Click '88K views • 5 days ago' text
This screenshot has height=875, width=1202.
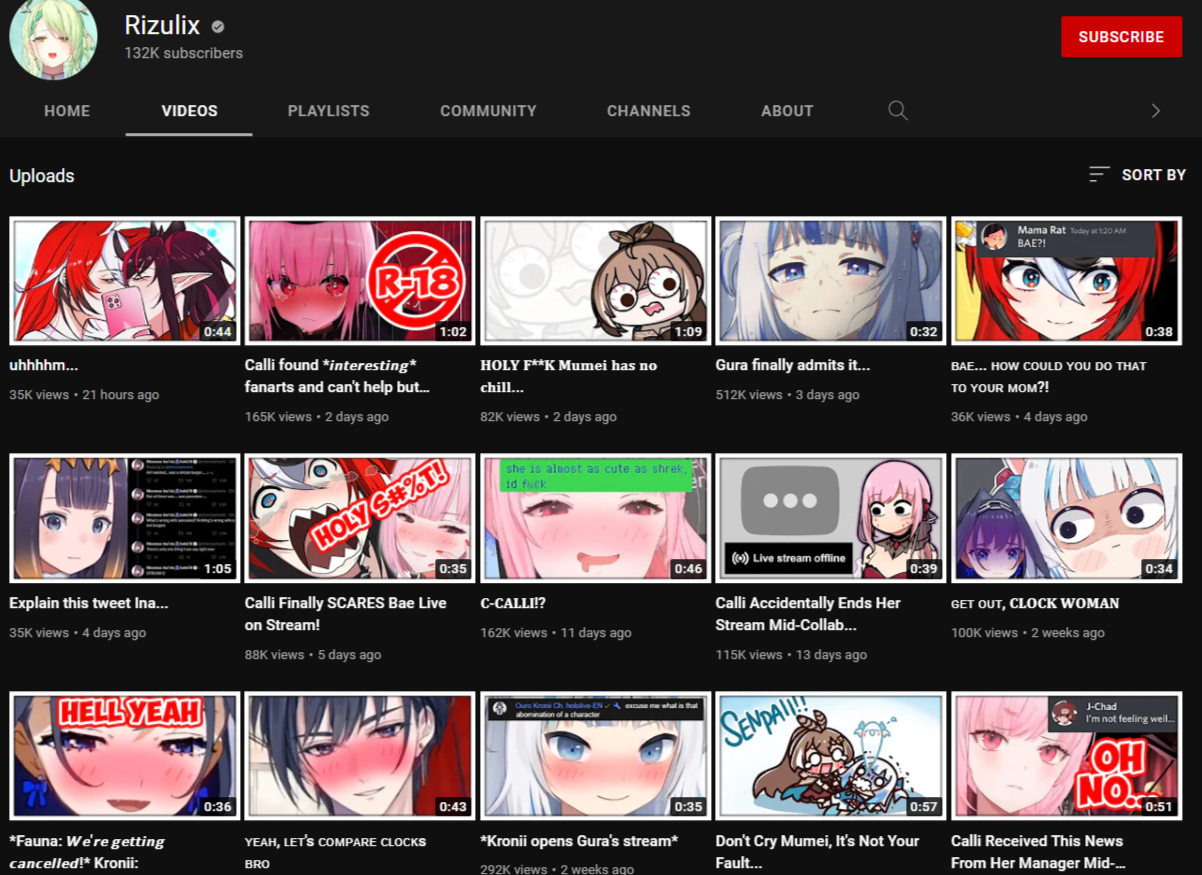click(313, 655)
